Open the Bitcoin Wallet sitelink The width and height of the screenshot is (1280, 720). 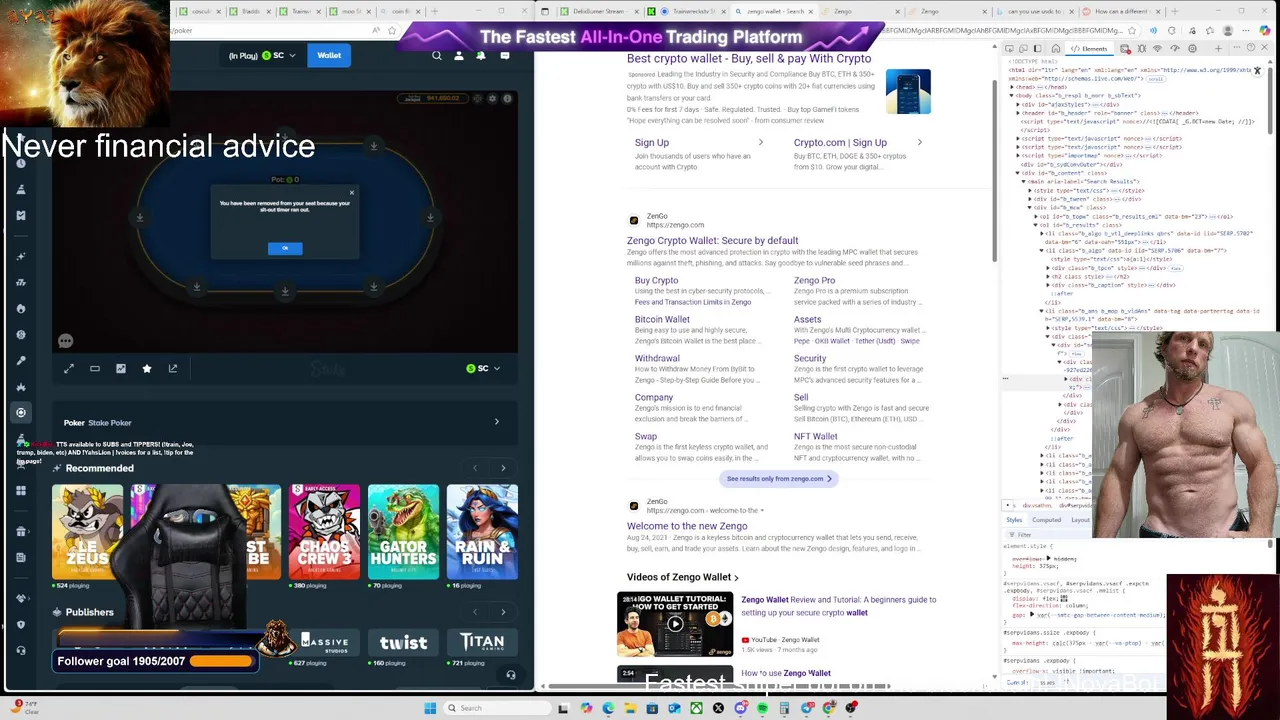click(662, 320)
